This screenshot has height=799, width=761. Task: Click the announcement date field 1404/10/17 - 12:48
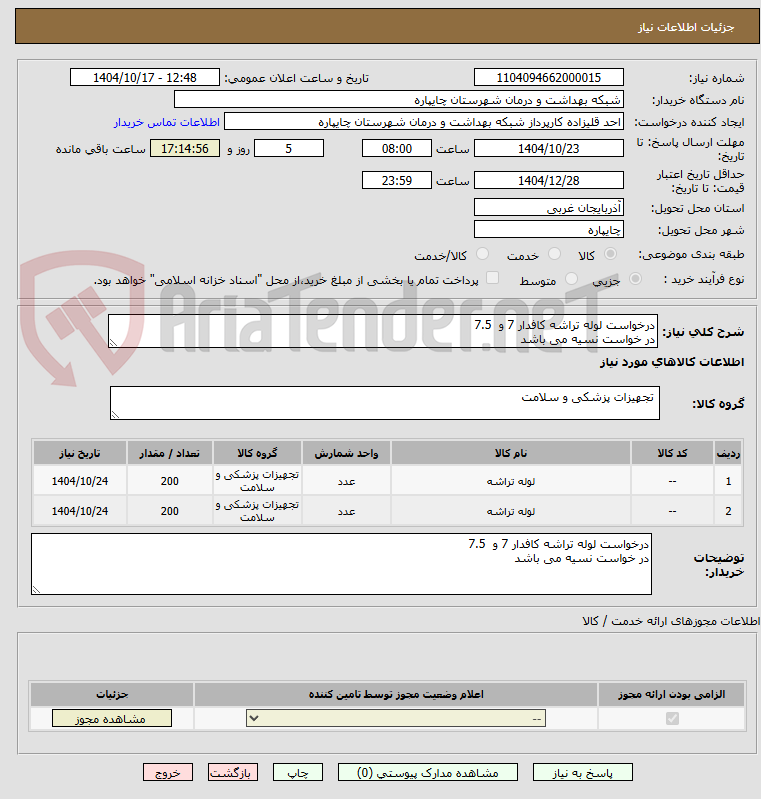pos(145,77)
